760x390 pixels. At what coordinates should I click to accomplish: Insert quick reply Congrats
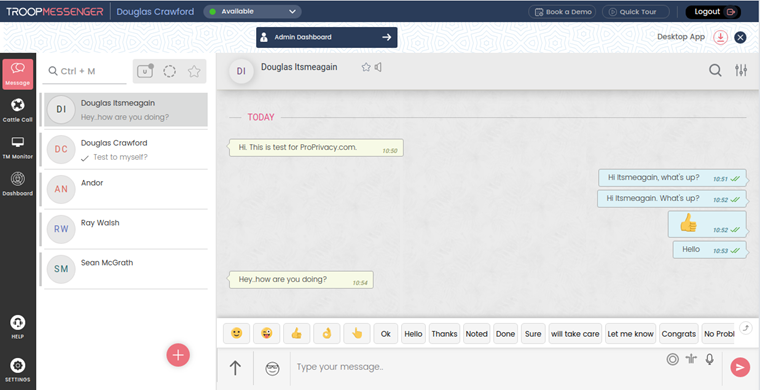pyautogui.click(x=679, y=334)
